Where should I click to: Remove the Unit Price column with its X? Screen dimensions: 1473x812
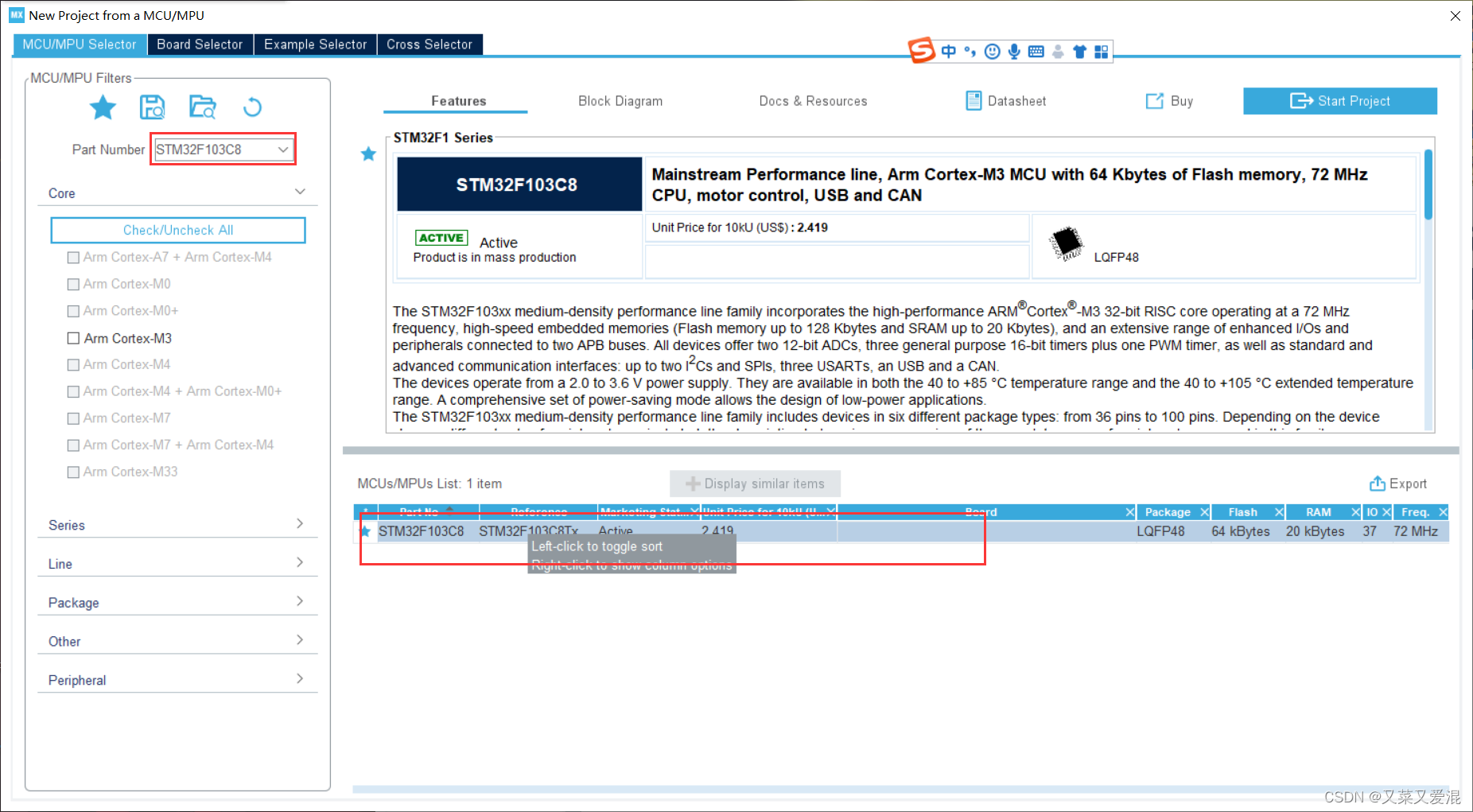pos(831,511)
